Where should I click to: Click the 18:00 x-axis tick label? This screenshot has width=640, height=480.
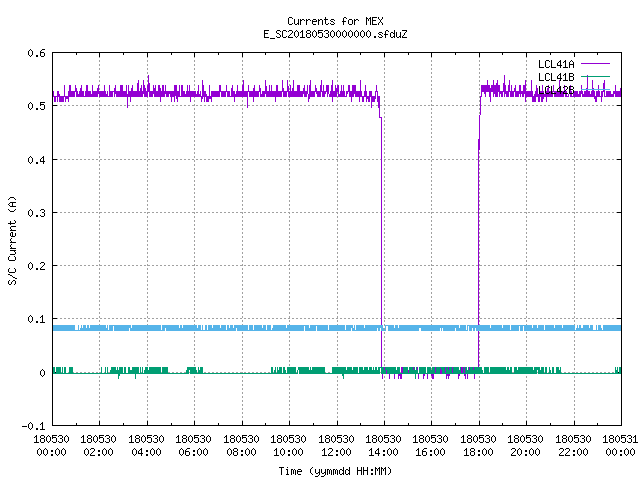pyautogui.click(x=478, y=452)
